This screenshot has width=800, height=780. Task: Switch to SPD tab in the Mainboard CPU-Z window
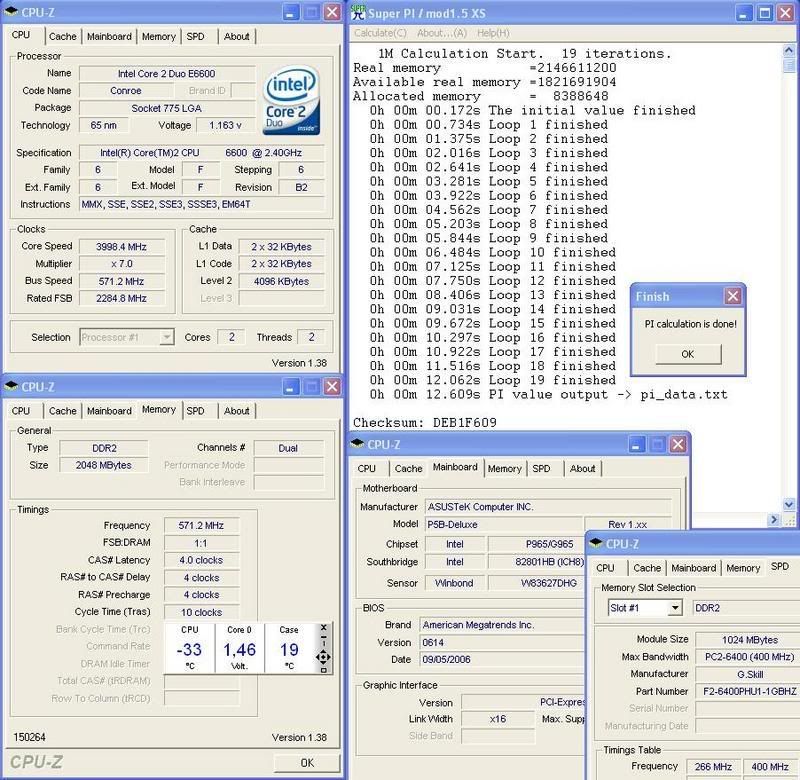[541, 468]
